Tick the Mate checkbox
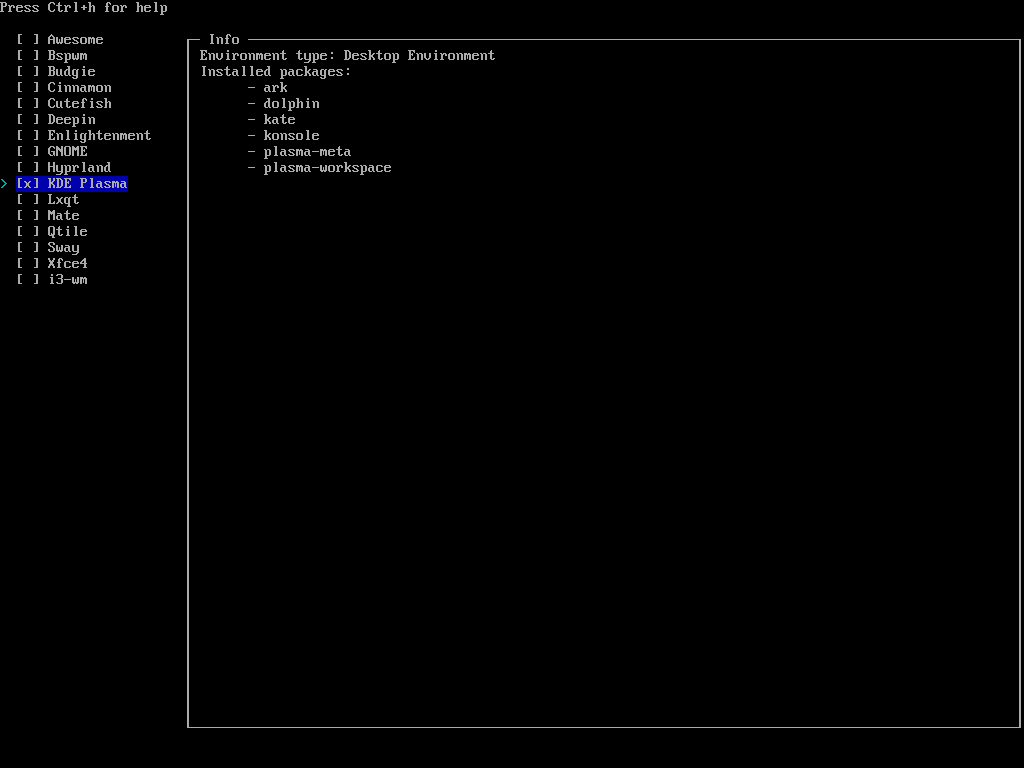Image resolution: width=1024 pixels, height=768 pixels. (x=27, y=216)
